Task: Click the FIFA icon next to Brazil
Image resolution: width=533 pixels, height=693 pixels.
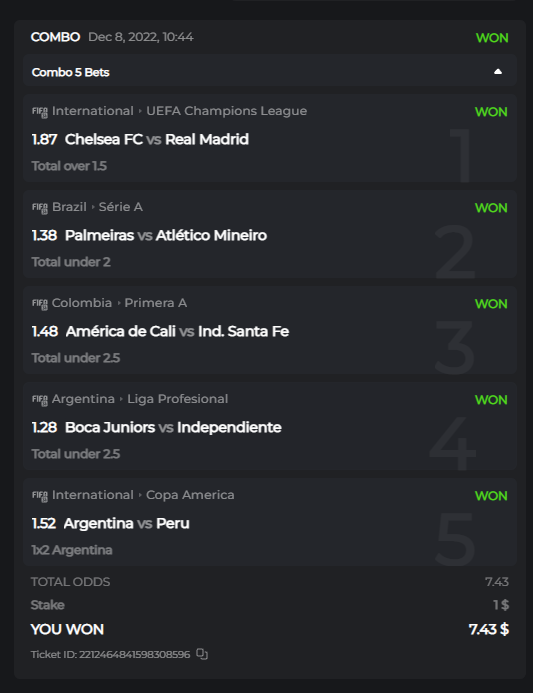Action: click(40, 208)
